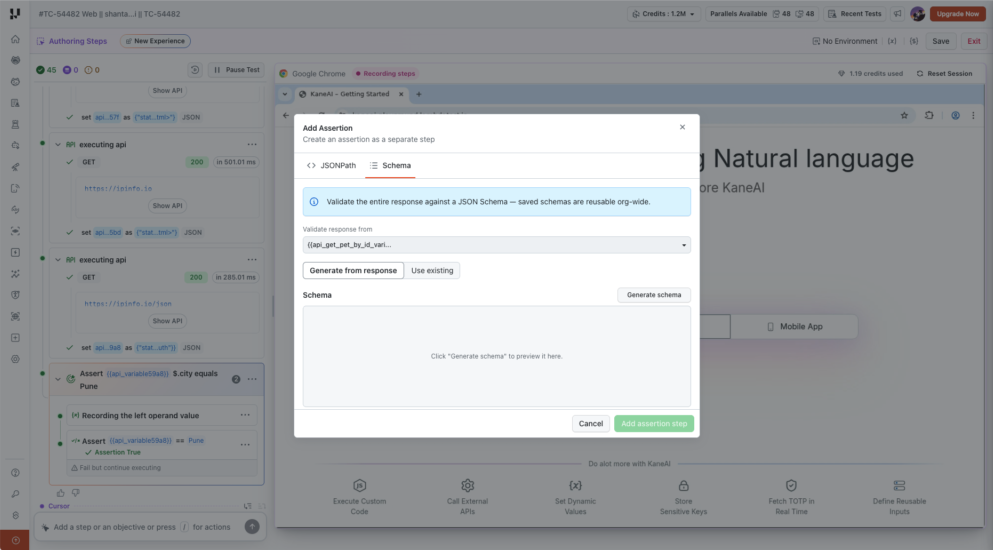
Task: Open the browser three-dot menu
Action: click(973, 115)
